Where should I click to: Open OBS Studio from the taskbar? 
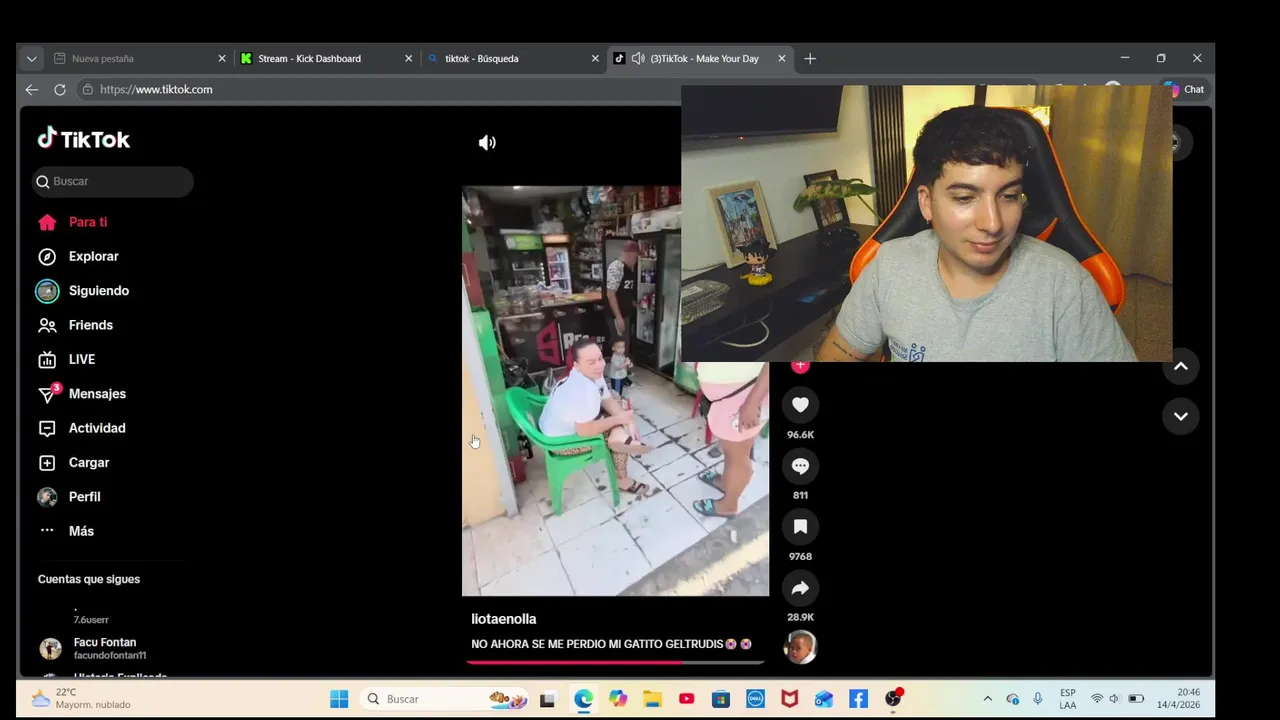(893, 699)
